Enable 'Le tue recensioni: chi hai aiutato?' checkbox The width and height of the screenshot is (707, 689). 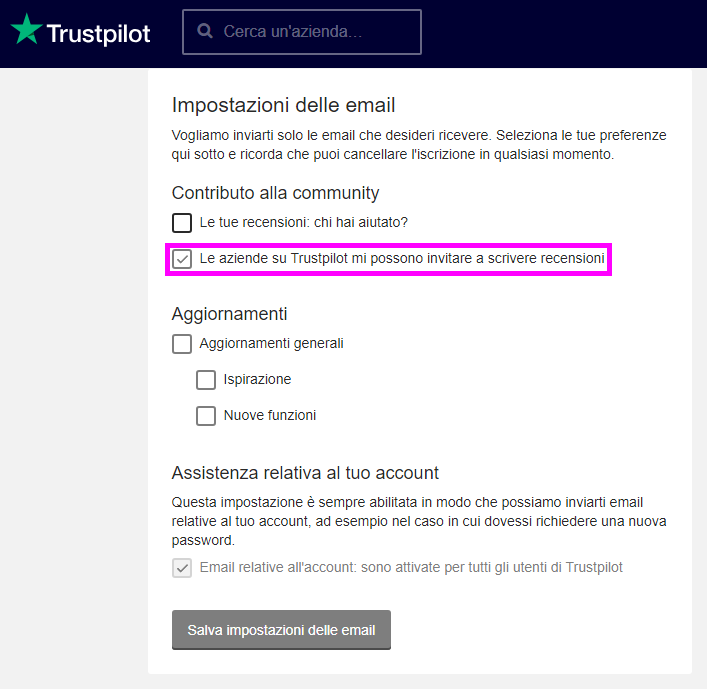click(182, 223)
